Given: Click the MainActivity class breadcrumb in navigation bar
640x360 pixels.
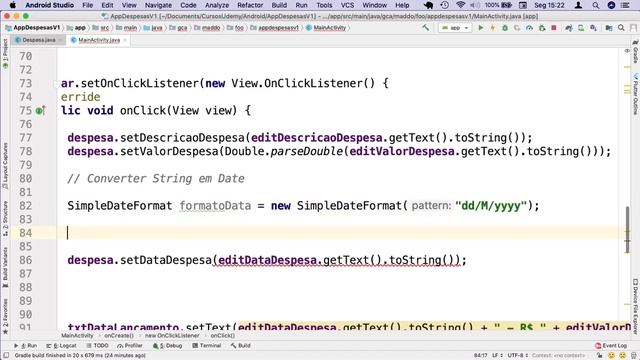Looking at the screenshot, I should point(326,28).
